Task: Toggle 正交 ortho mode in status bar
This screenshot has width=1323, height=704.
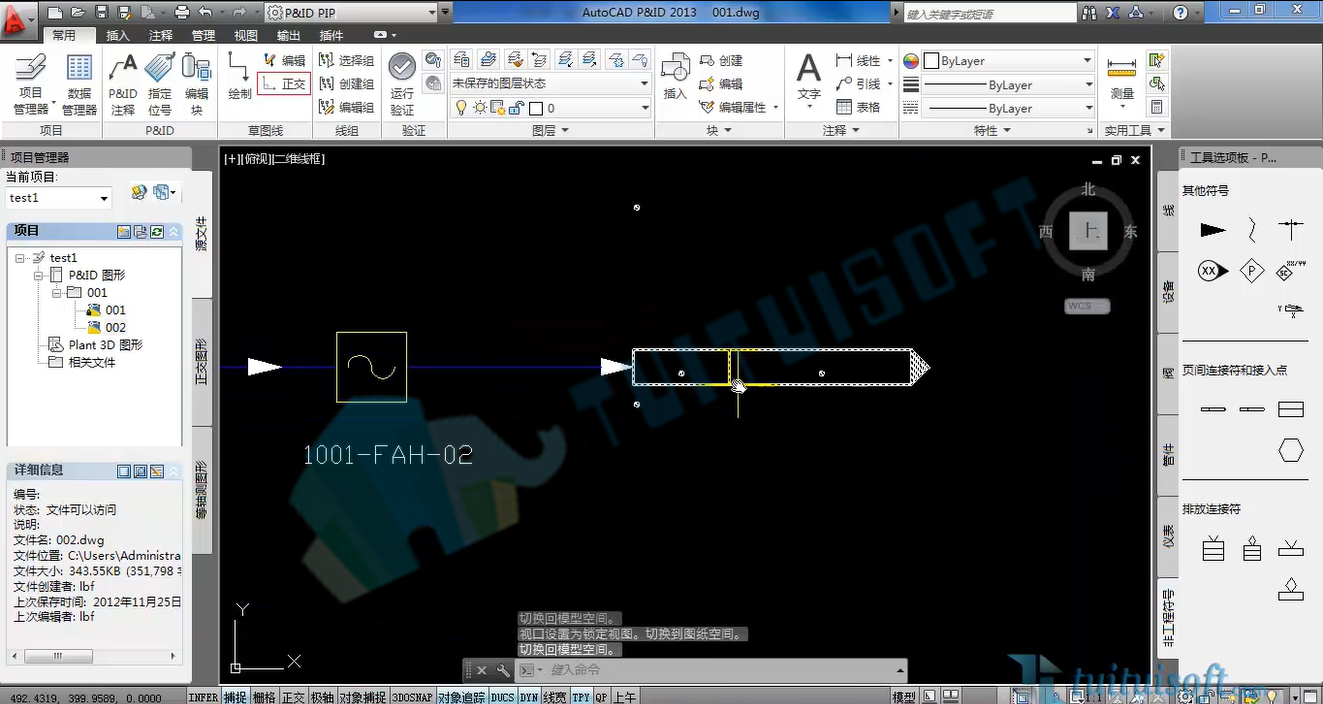Action: (293, 697)
